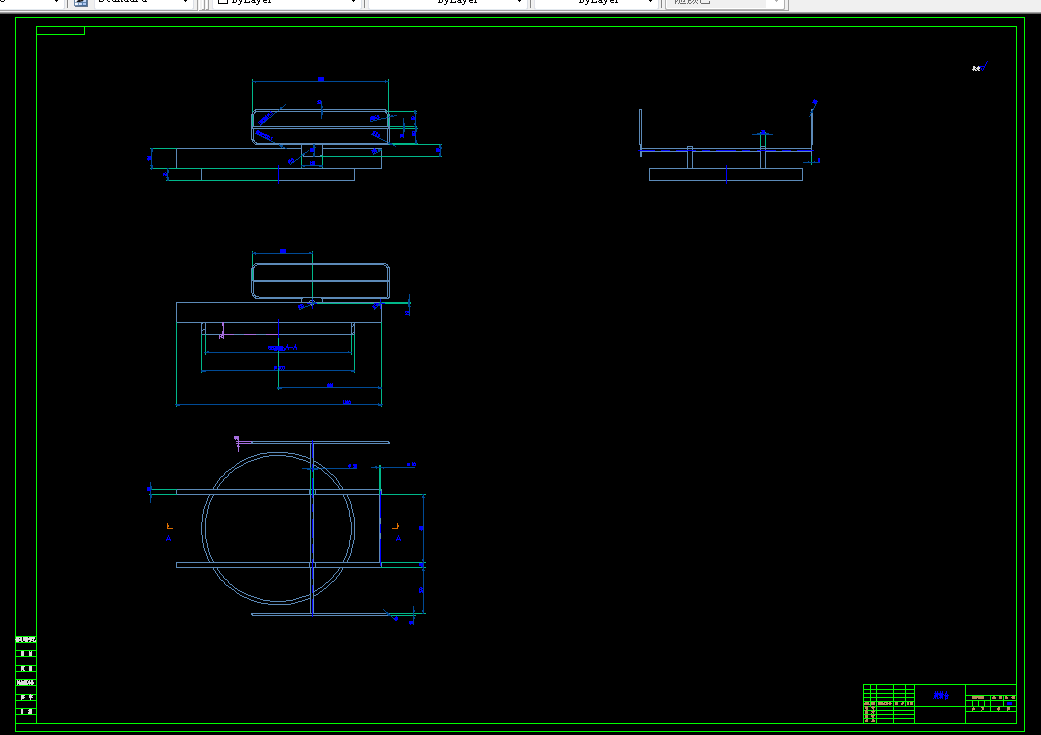Select the orange section arrow on the left
This screenshot has height=735, width=1041.
pyautogui.click(x=169, y=526)
